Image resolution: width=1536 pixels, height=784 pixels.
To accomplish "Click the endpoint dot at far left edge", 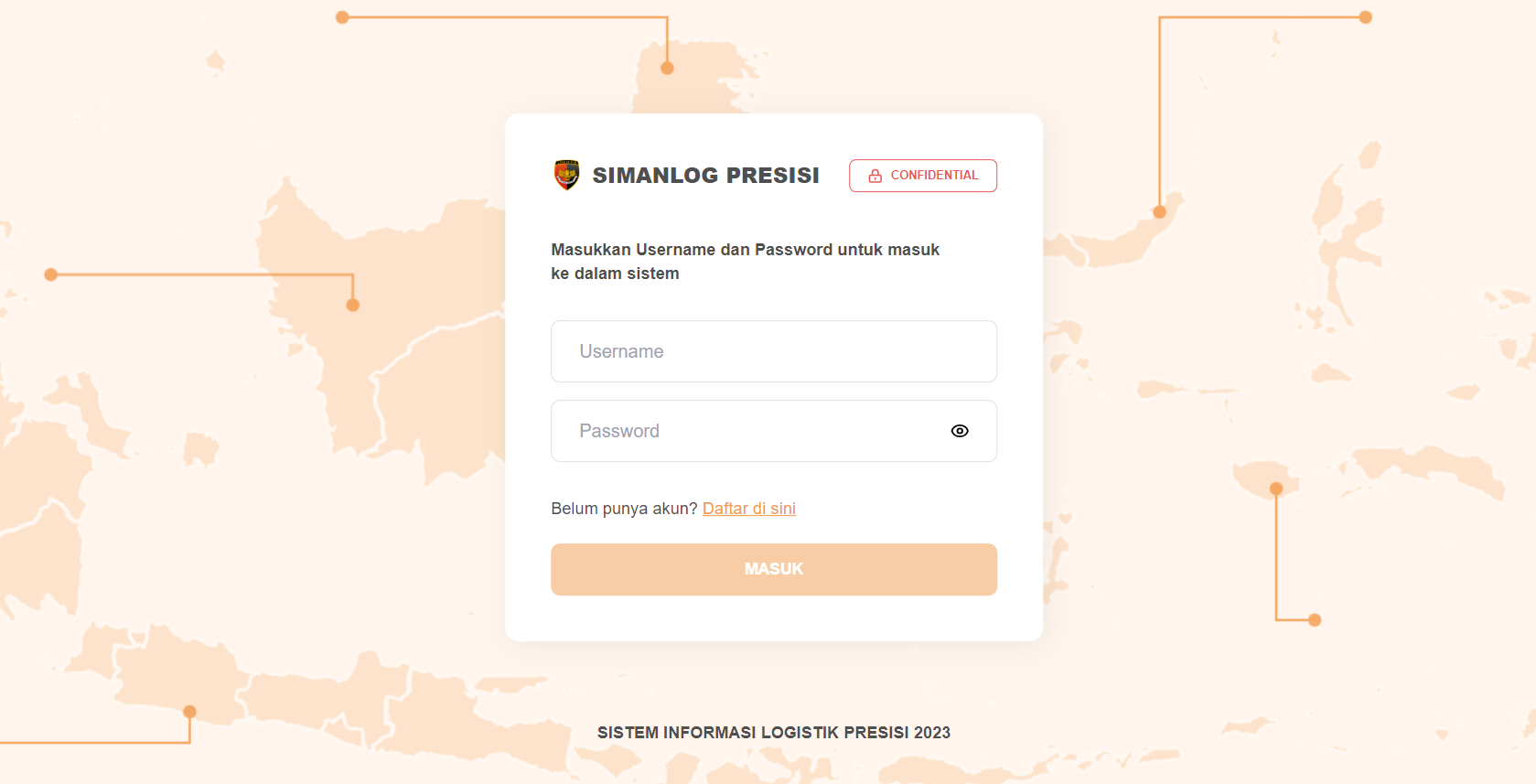I will [x=51, y=274].
